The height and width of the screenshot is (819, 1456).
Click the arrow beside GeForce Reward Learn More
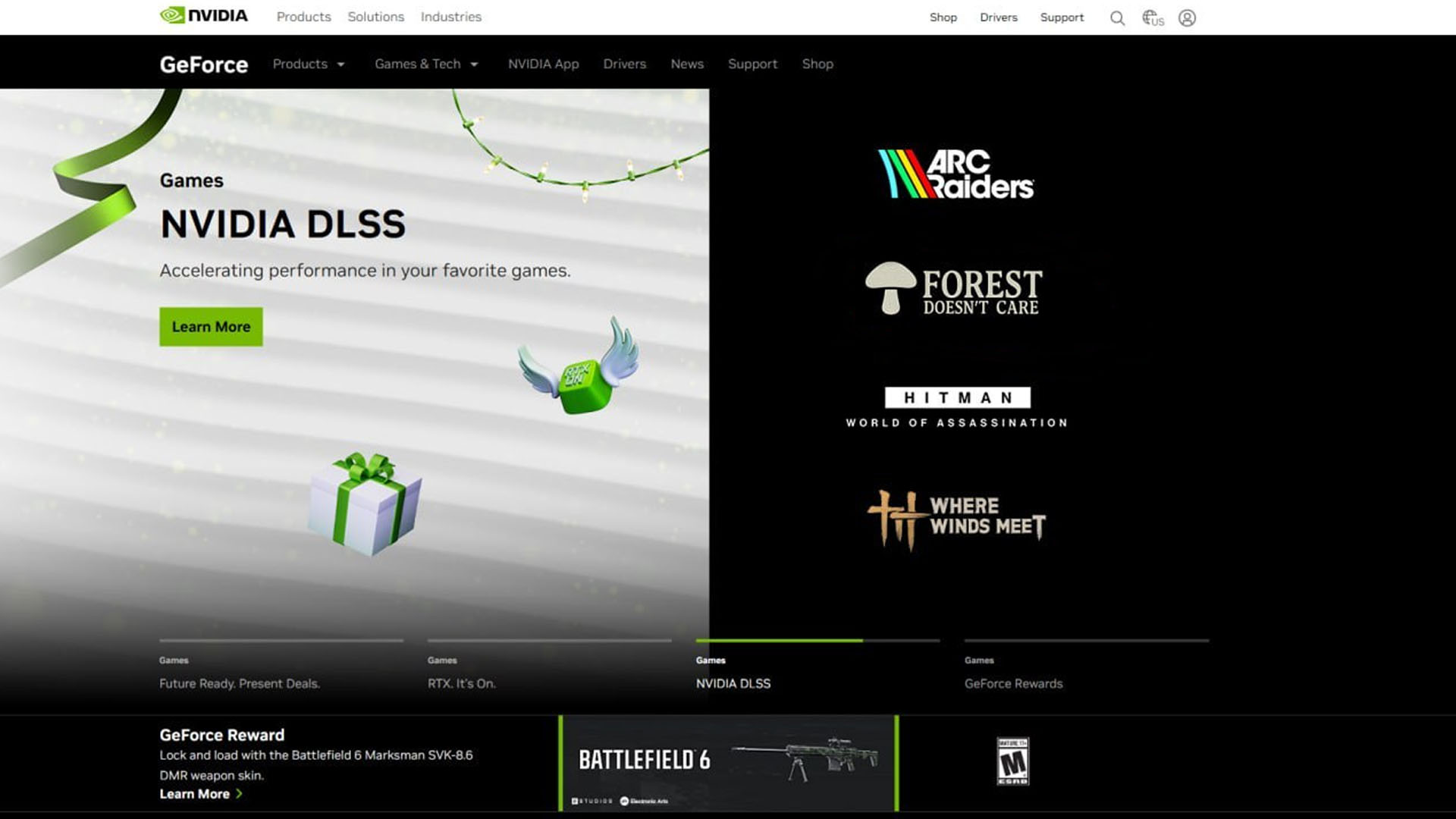coord(239,794)
